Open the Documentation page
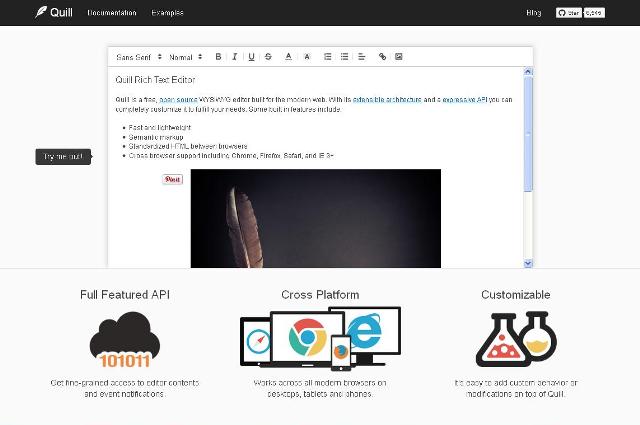Image resolution: width=640 pixels, height=425 pixels. coord(112,13)
